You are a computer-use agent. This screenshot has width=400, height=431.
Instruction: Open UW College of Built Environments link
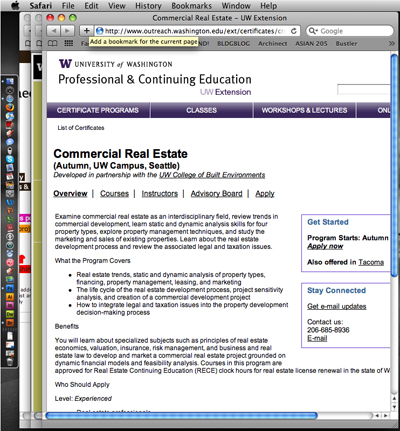(212, 175)
